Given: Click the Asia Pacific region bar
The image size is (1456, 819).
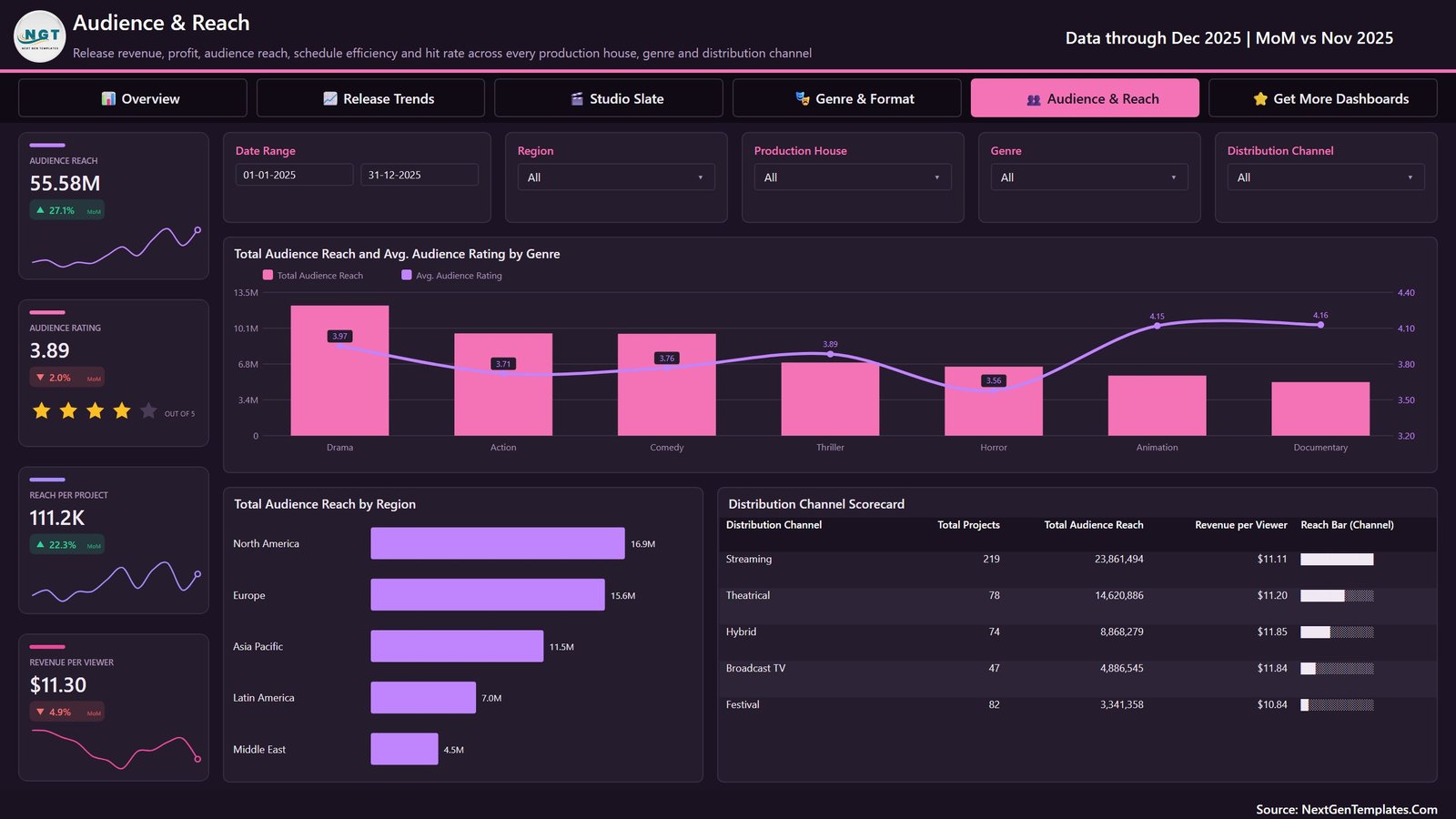Looking at the screenshot, I should click(x=458, y=646).
